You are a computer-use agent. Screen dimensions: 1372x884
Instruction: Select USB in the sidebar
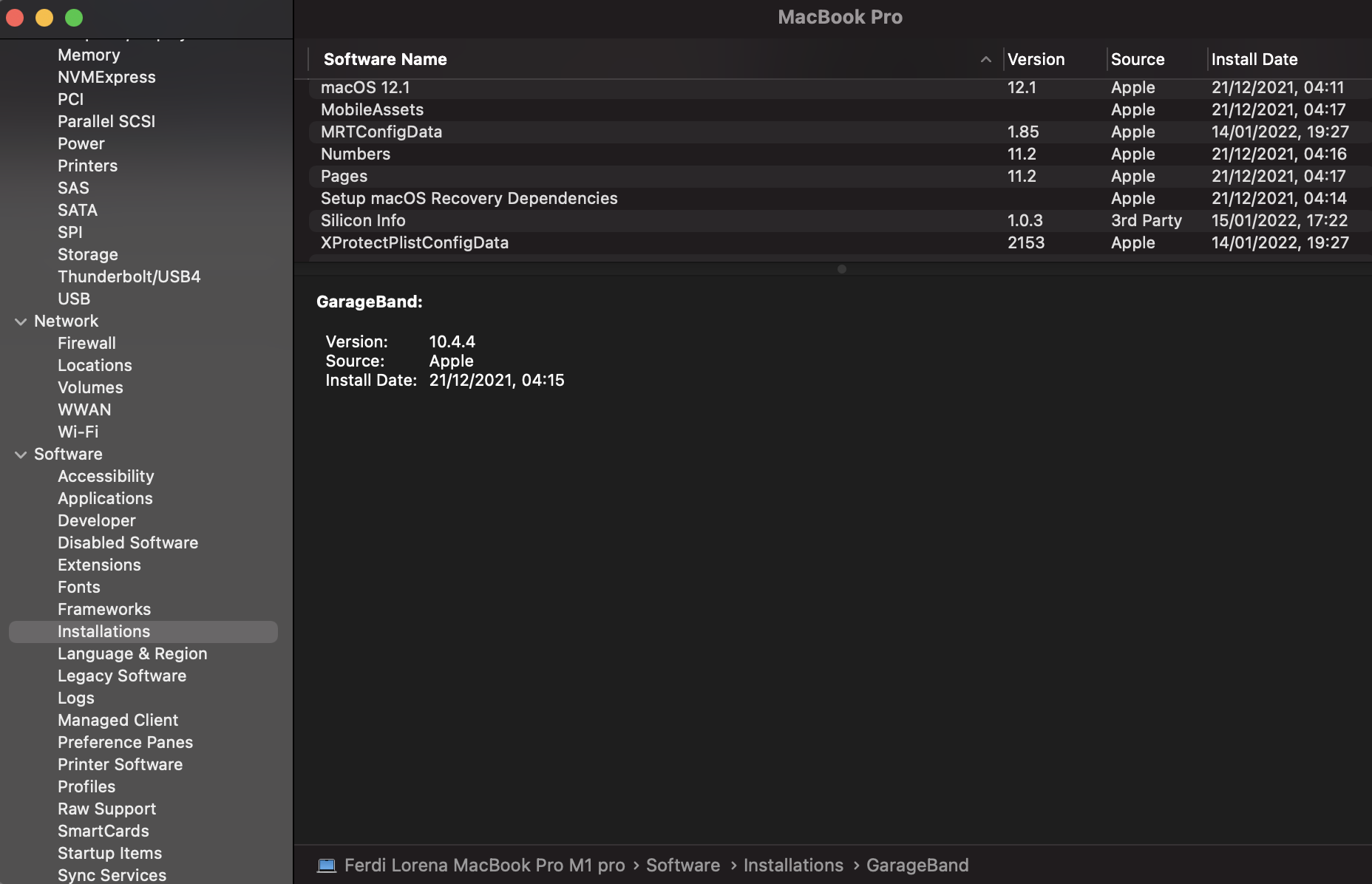[x=74, y=299]
